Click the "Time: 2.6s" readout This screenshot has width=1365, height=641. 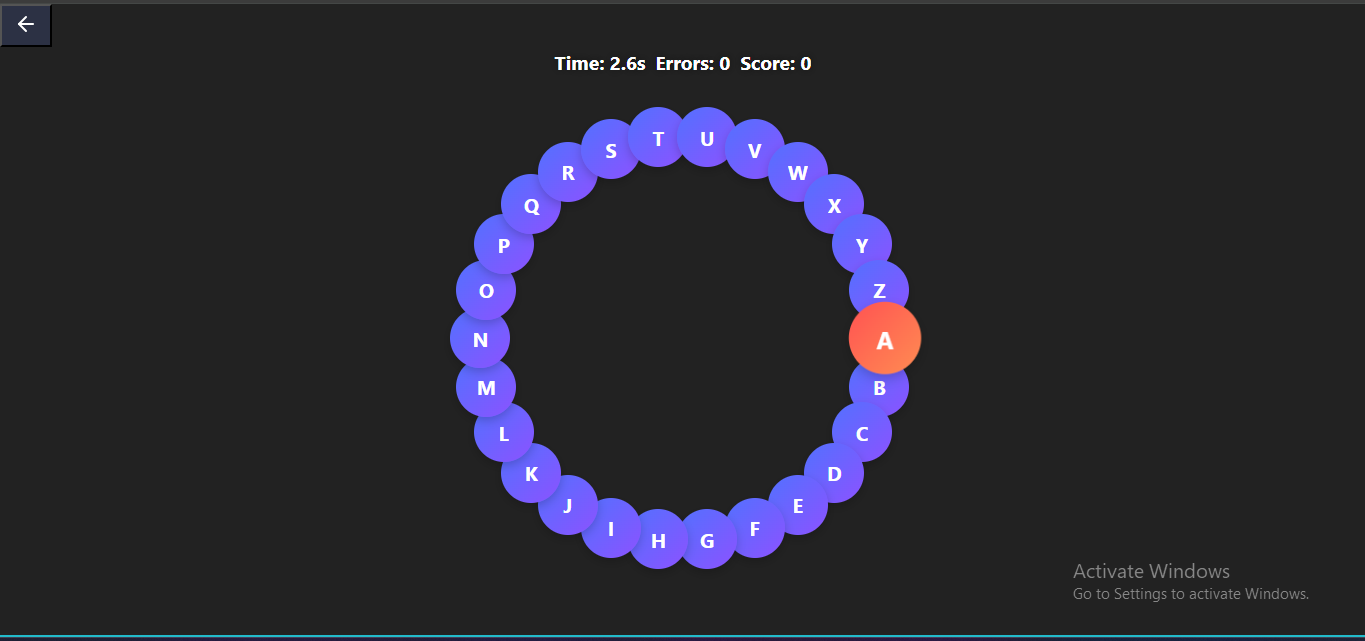click(x=600, y=64)
